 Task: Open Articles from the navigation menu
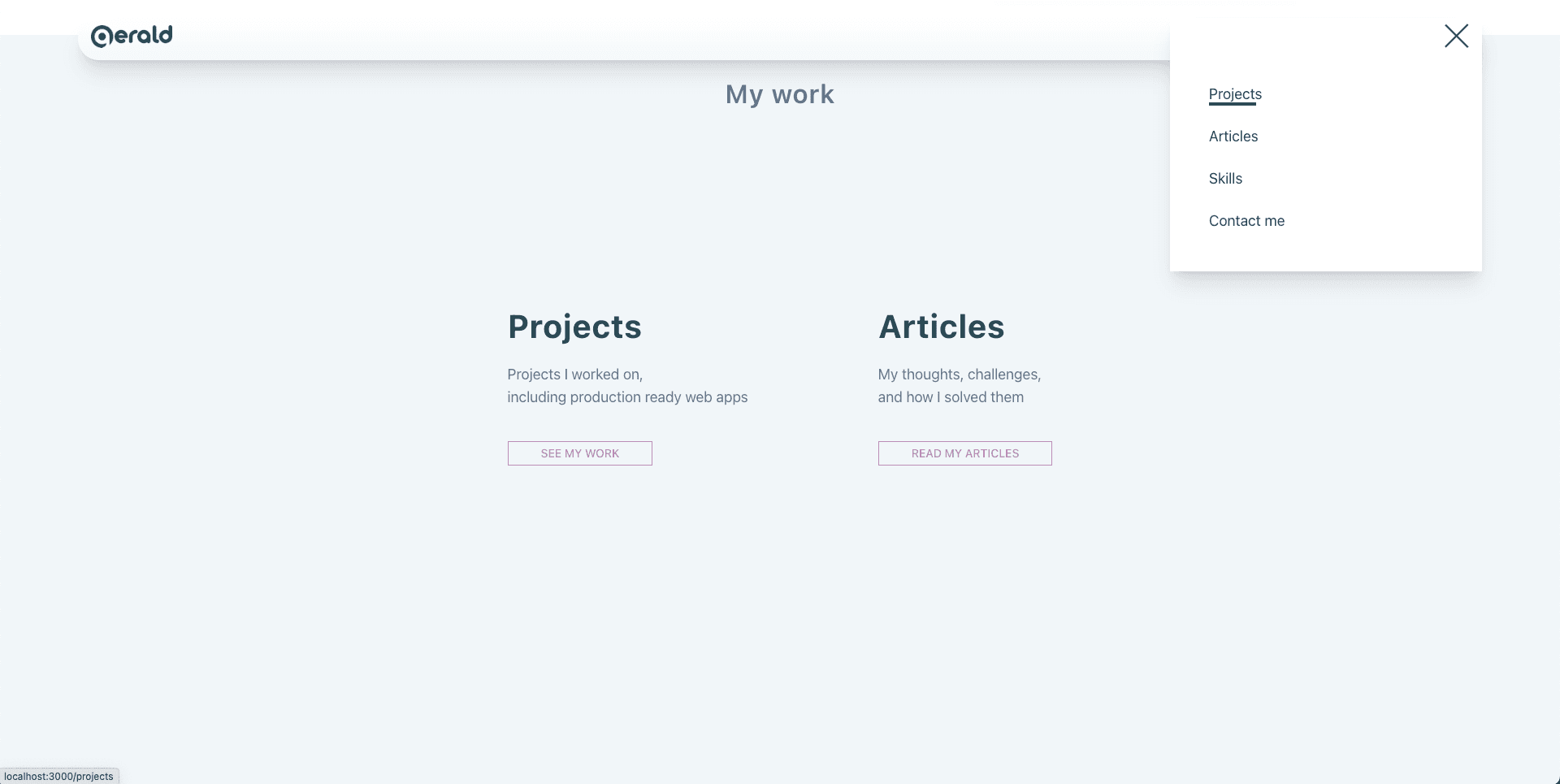[1233, 136]
